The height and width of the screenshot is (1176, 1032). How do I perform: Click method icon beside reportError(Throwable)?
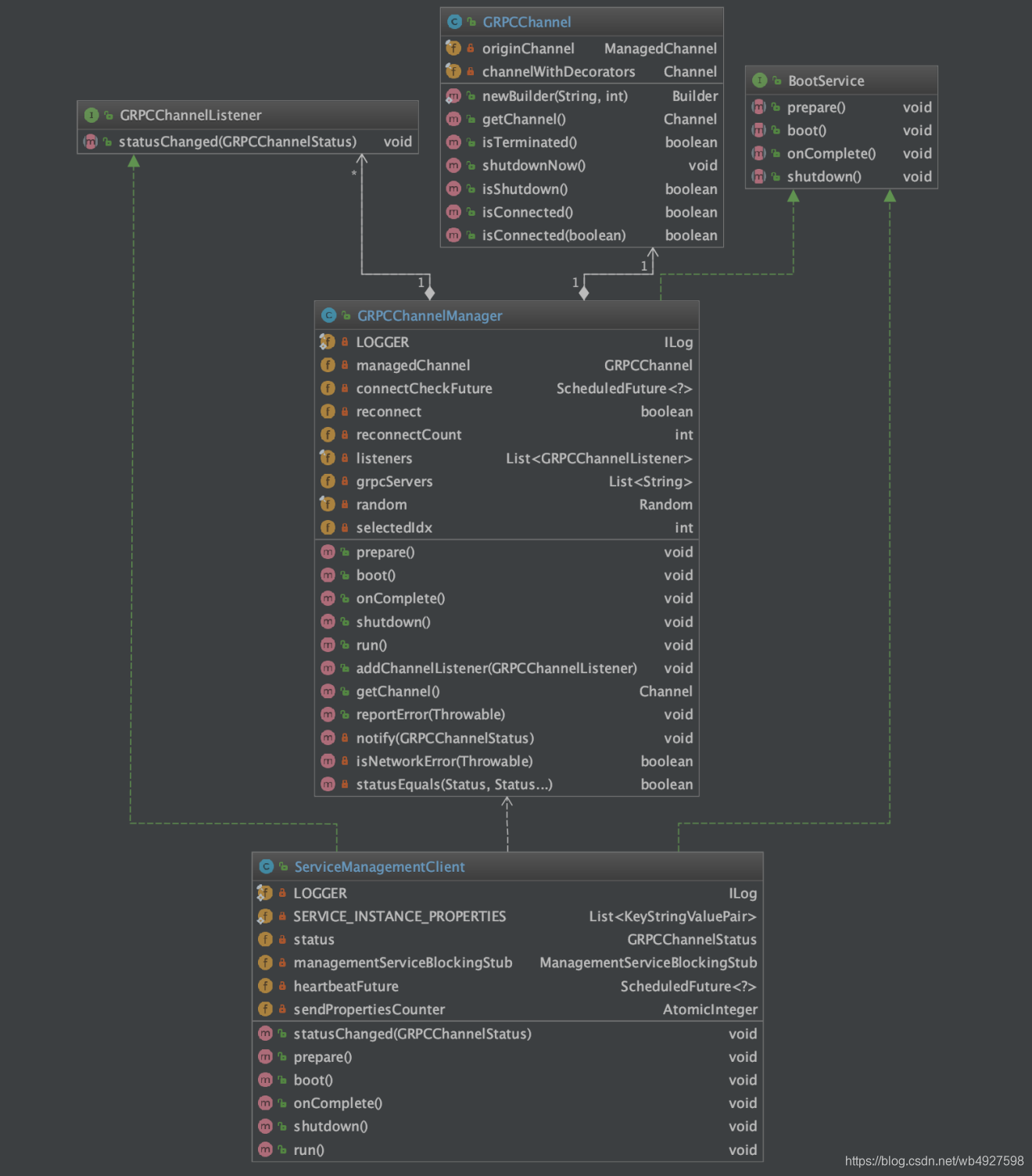coord(328,715)
